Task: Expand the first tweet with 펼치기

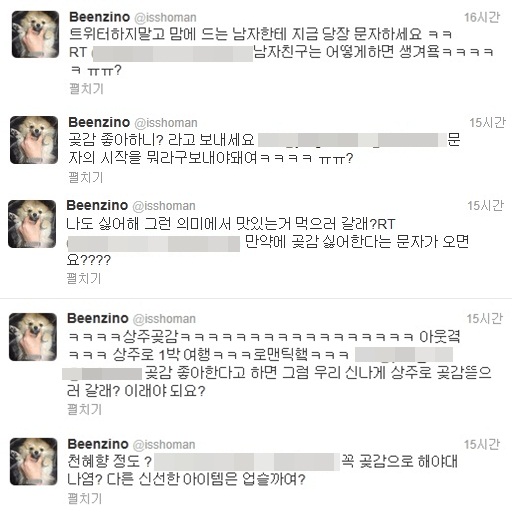Action: [x=86, y=89]
